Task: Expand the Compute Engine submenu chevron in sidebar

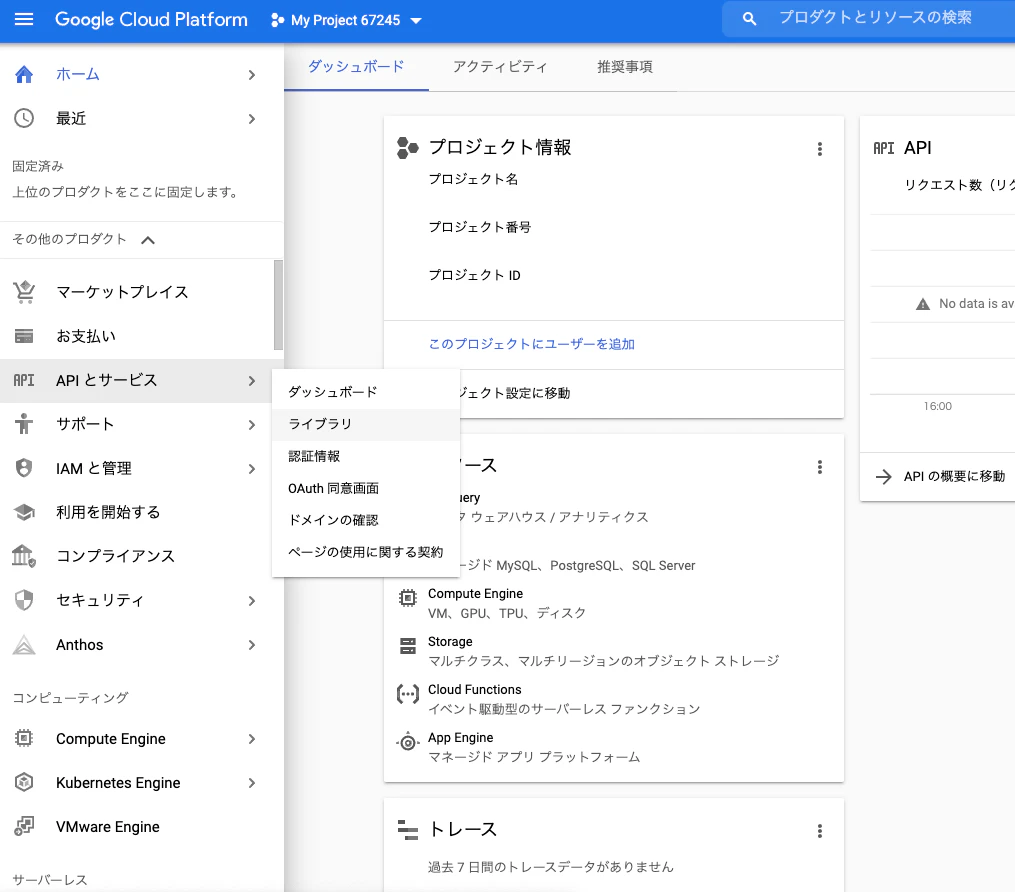Action: tap(252, 739)
